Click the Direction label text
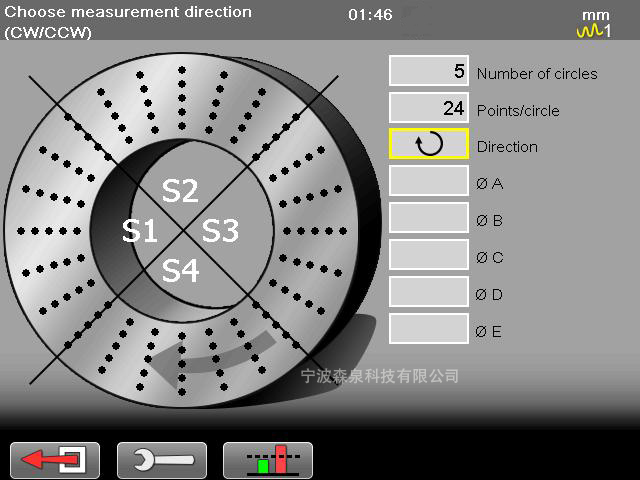The image size is (640, 480). 507,147
